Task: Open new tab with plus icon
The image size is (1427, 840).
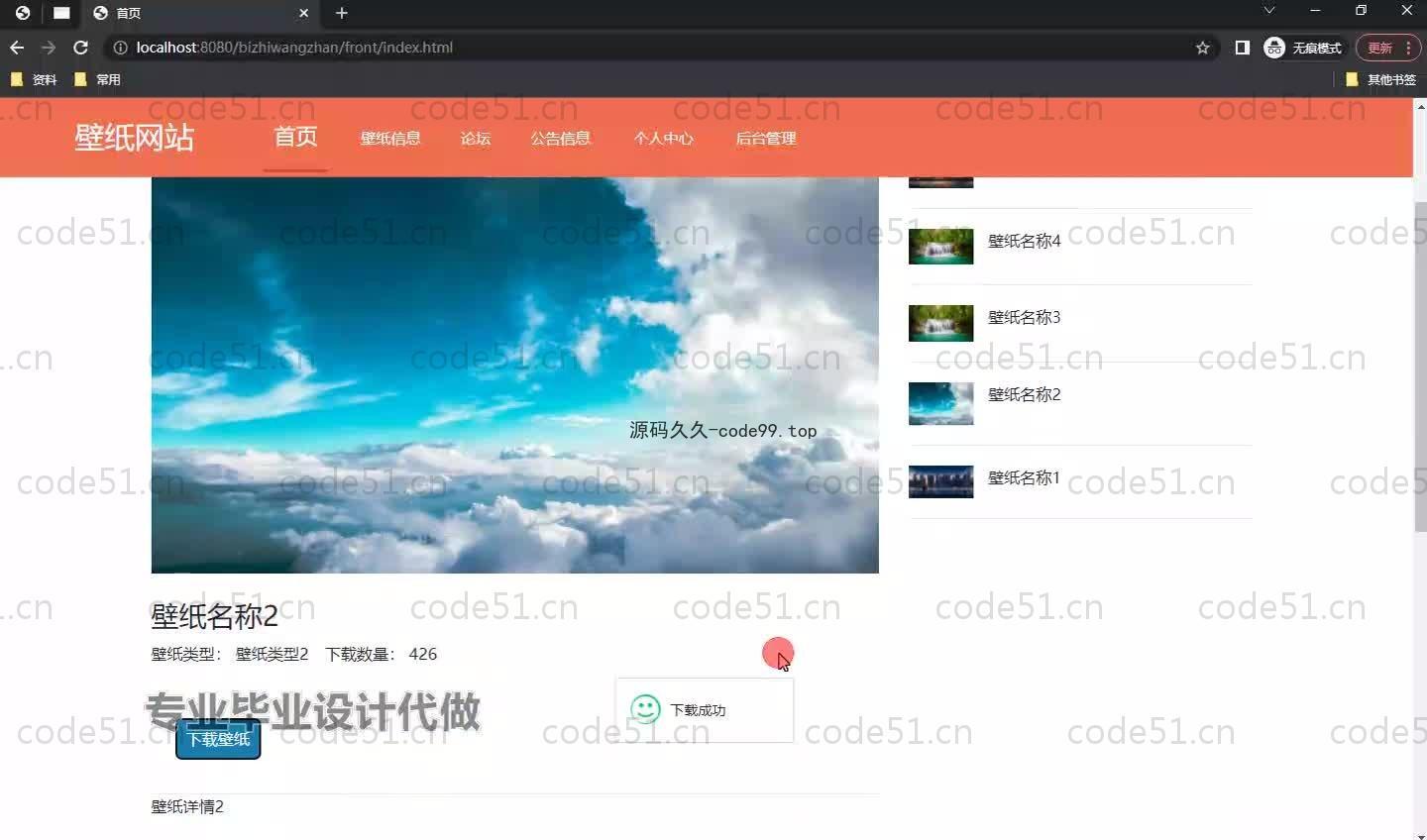Action: [x=342, y=13]
